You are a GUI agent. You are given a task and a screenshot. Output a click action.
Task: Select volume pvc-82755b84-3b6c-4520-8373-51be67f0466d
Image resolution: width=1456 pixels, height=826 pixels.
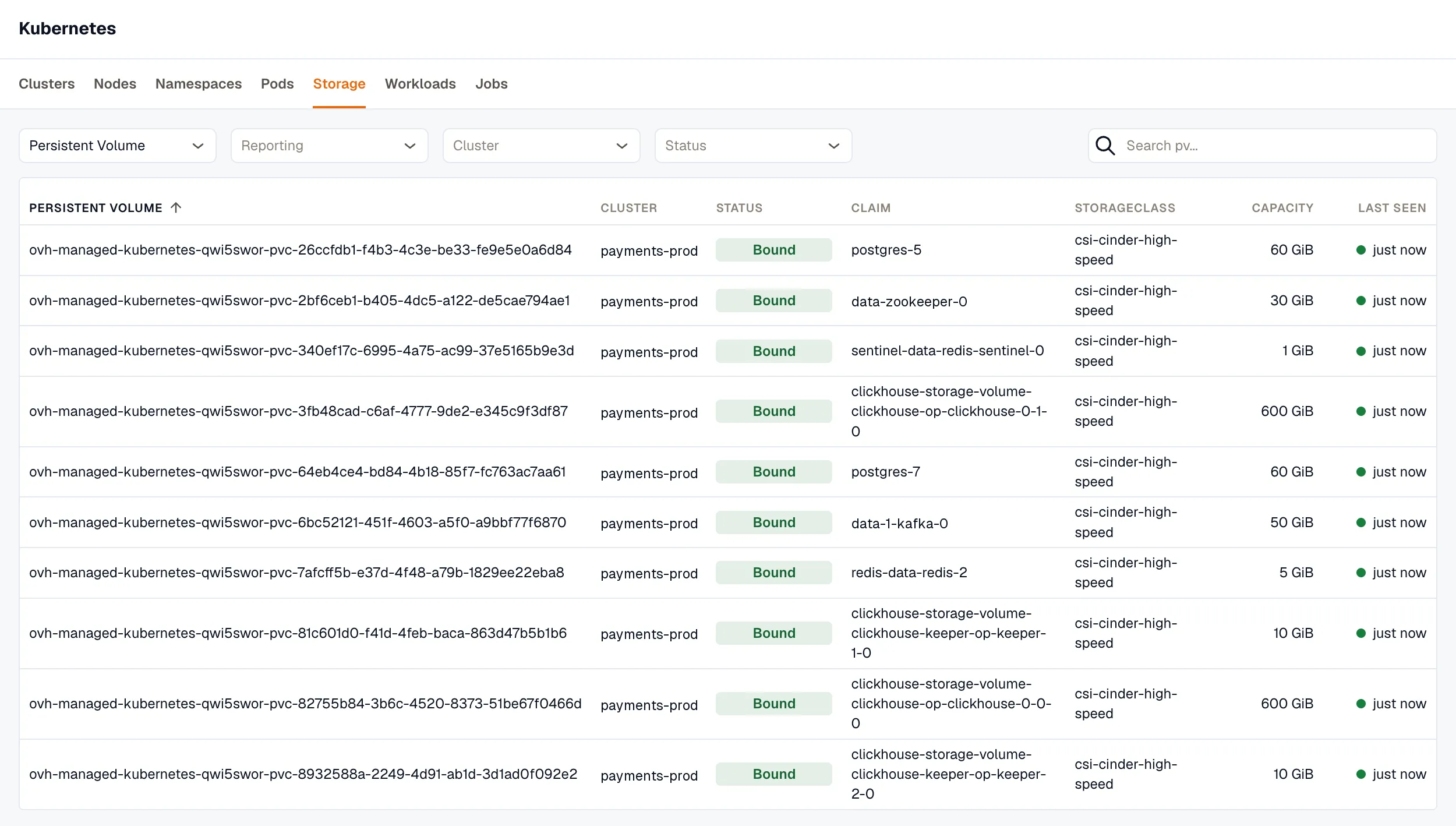click(305, 704)
